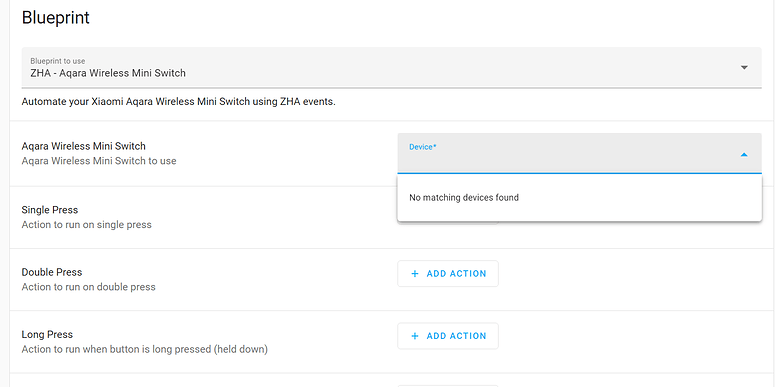Click the long pressed (held down) description
775x387 pixels.
(x=145, y=349)
